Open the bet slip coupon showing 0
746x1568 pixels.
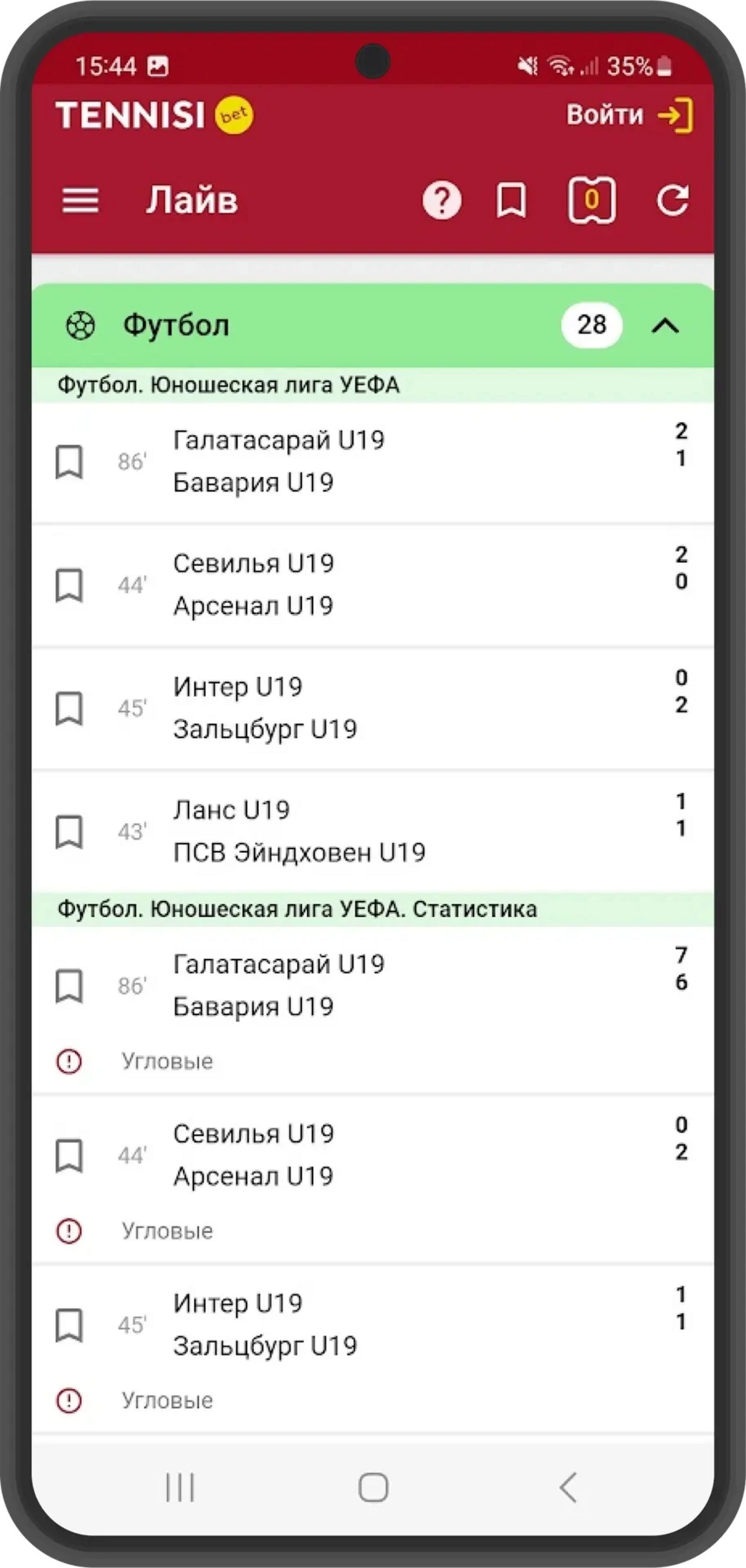click(x=591, y=200)
